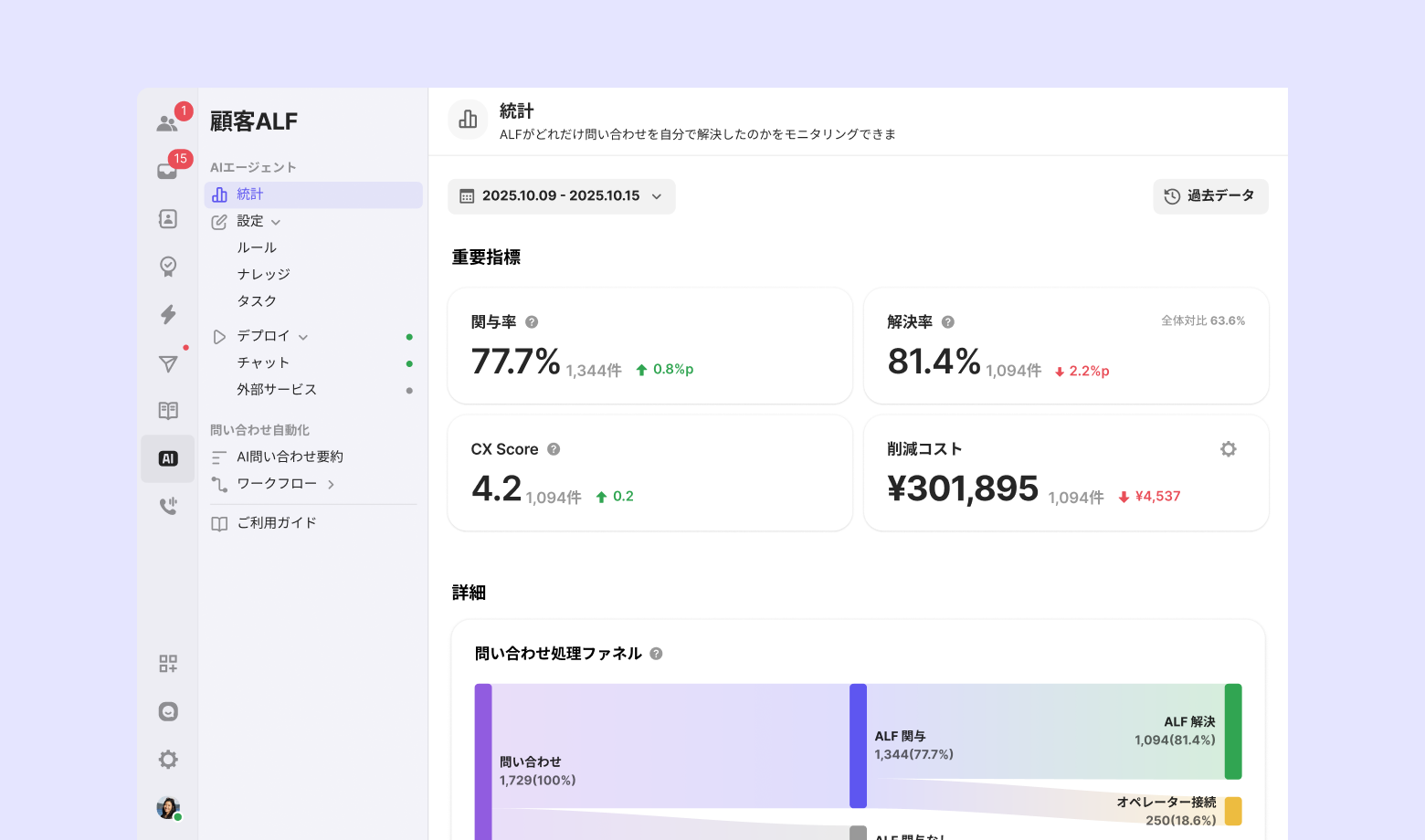Open the team contacts icon with badge 1
Viewport: 1425px width, 840px height.
coord(168,123)
